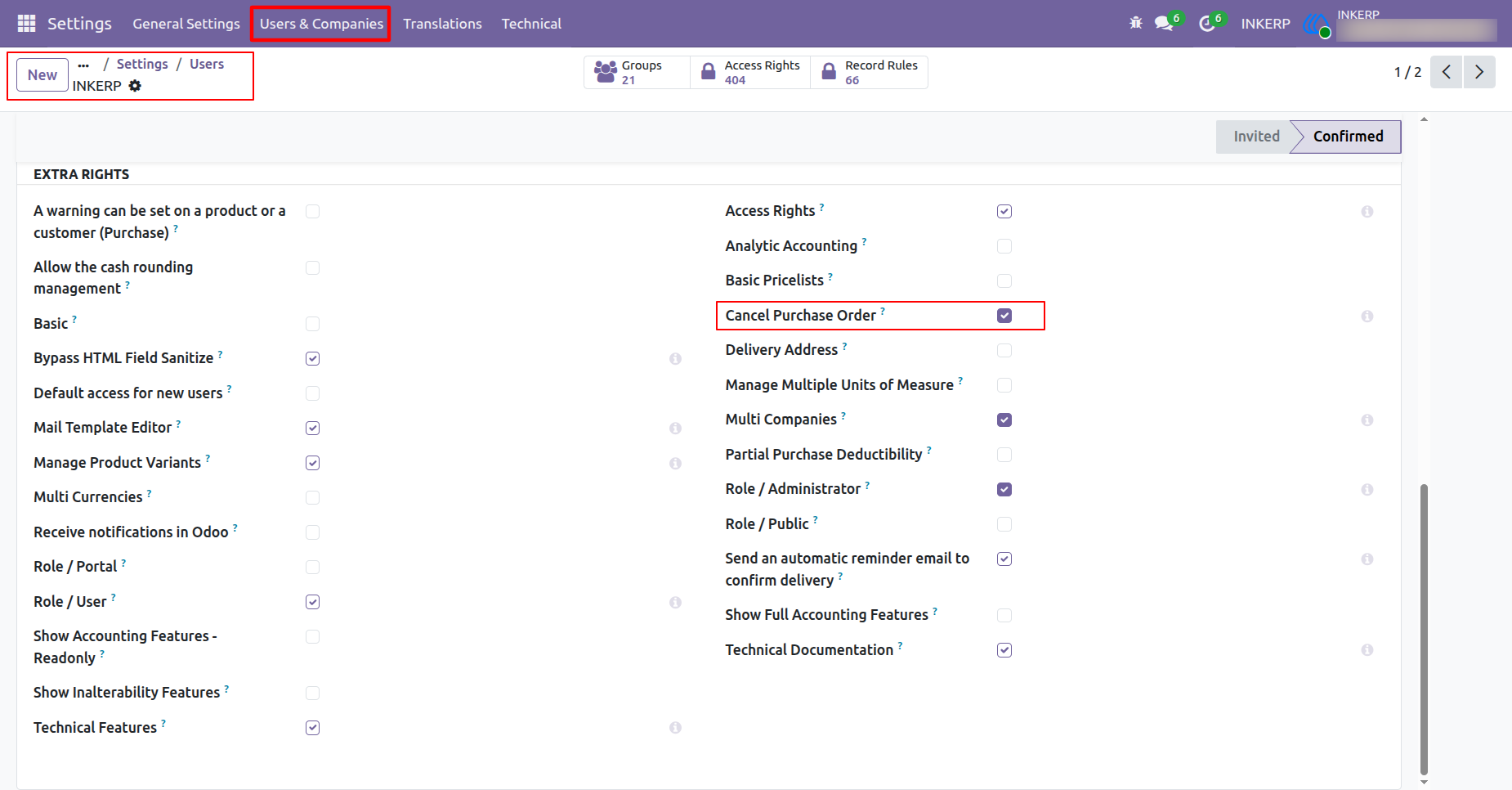
Task: Go to Settings breadcrumb link
Action: pyautogui.click(x=142, y=64)
